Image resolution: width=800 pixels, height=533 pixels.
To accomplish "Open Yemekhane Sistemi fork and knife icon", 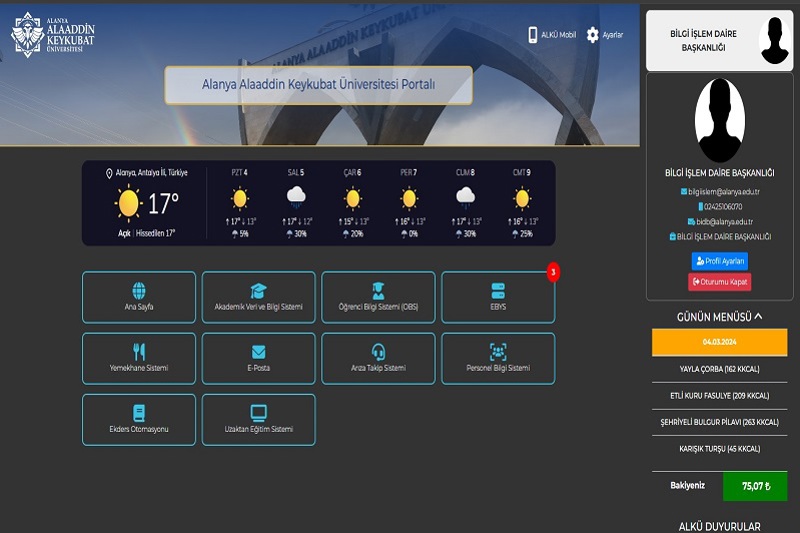I will click(x=139, y=352).
